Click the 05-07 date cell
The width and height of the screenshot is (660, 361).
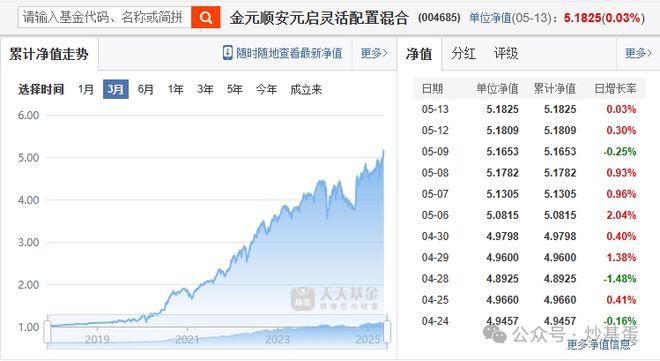click(435, 194)
